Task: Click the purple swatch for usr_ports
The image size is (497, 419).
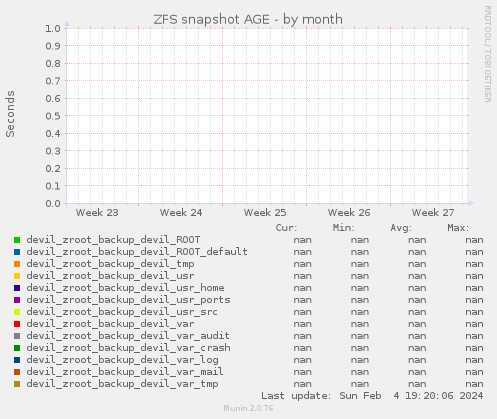Action: click(x=17, y=300)
